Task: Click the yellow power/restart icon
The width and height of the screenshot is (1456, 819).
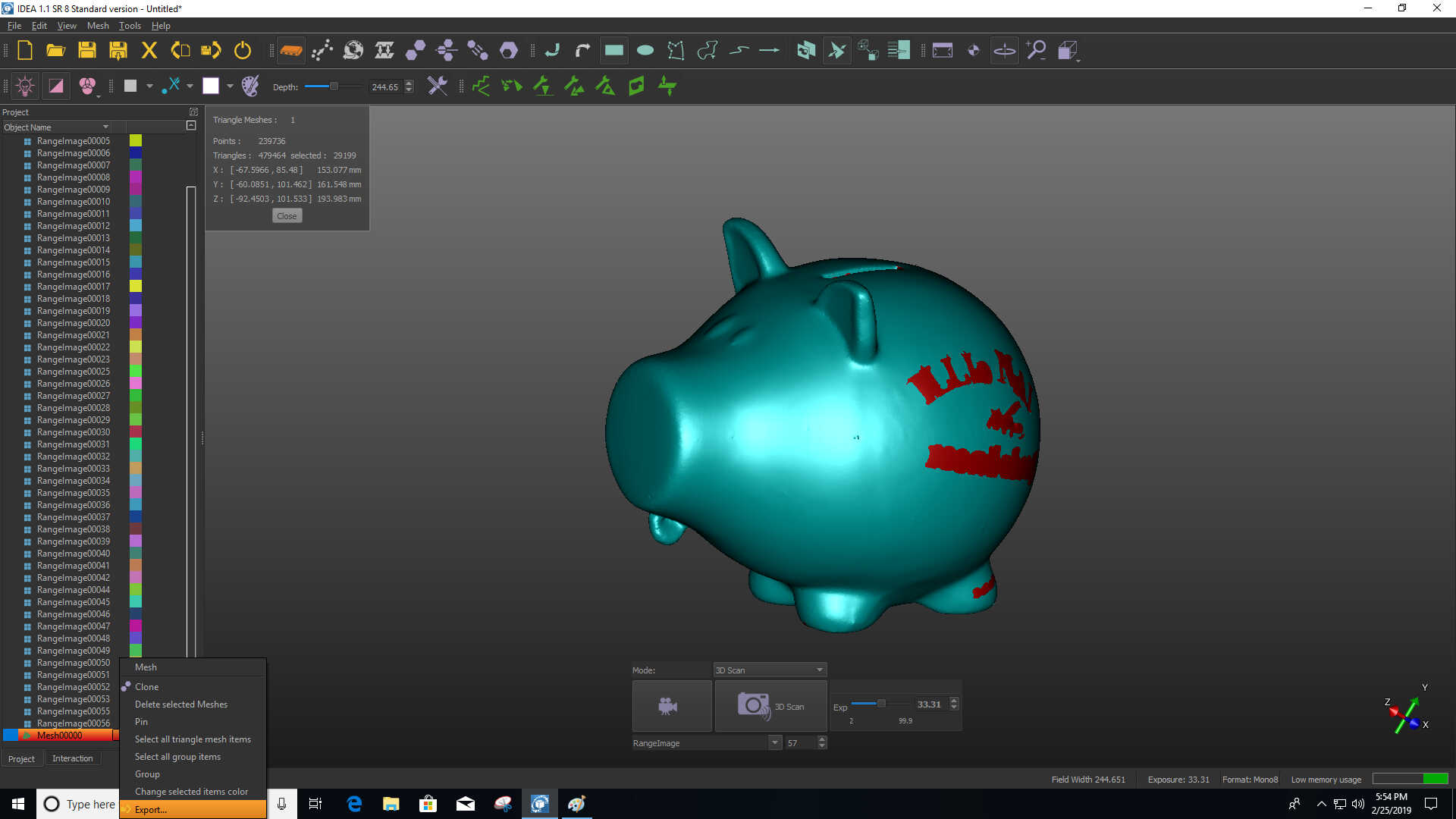Action: pos(242,51)
